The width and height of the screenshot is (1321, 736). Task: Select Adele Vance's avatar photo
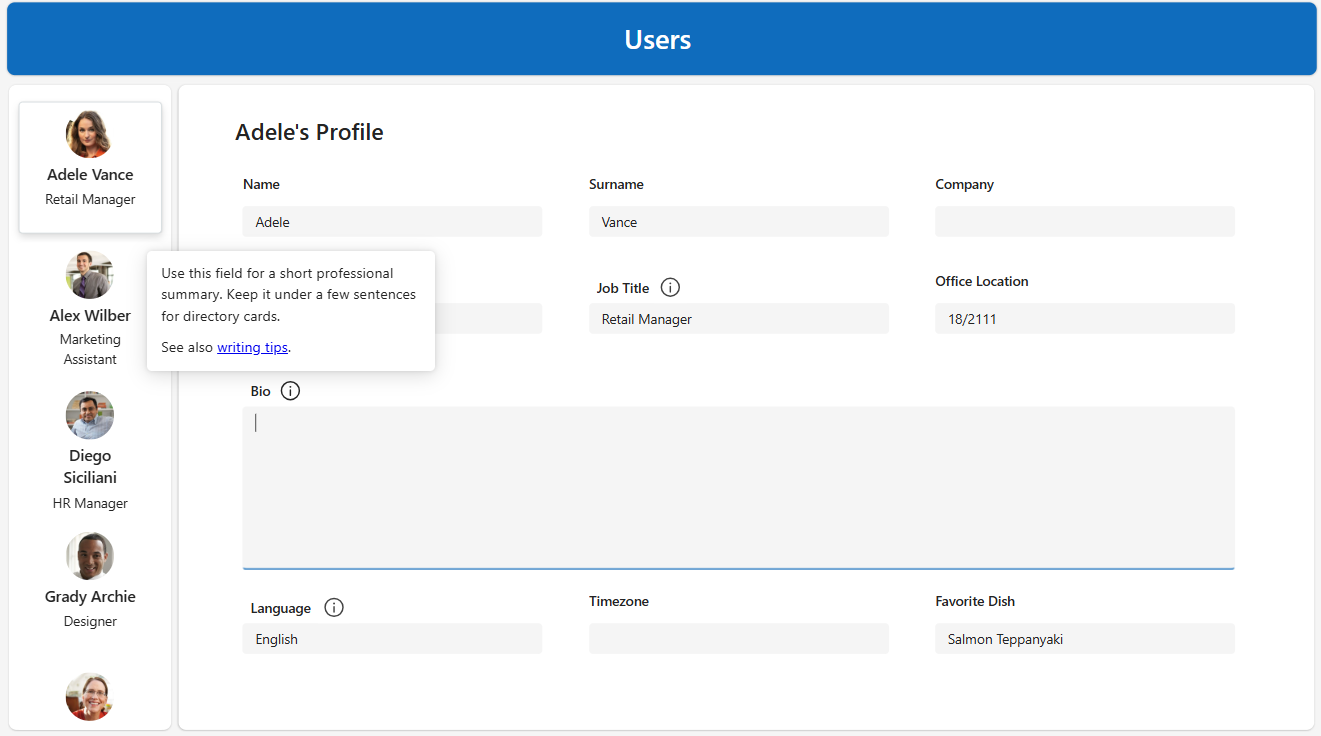tap(90, 134)
